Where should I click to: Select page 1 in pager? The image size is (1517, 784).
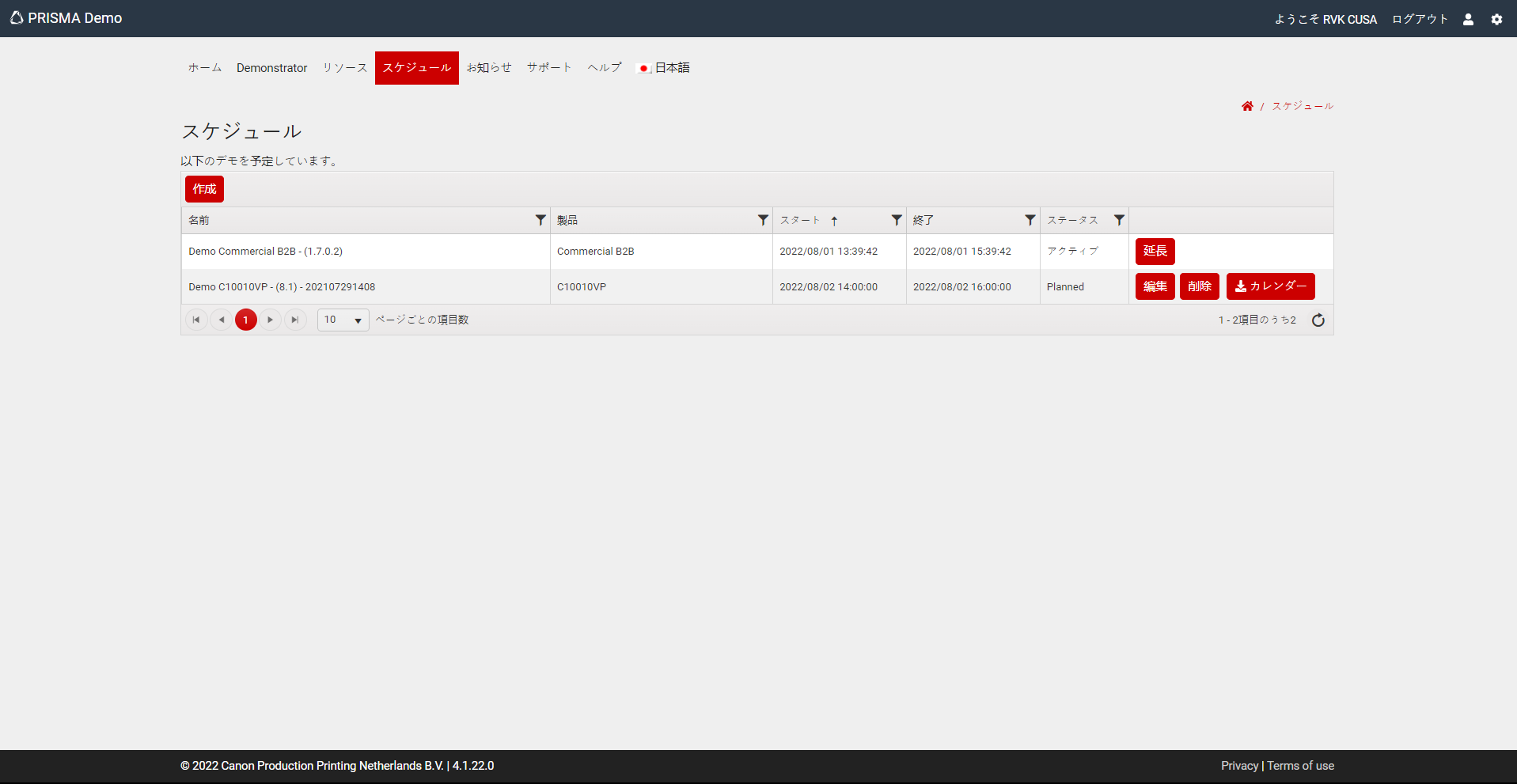tap(246, 320)
